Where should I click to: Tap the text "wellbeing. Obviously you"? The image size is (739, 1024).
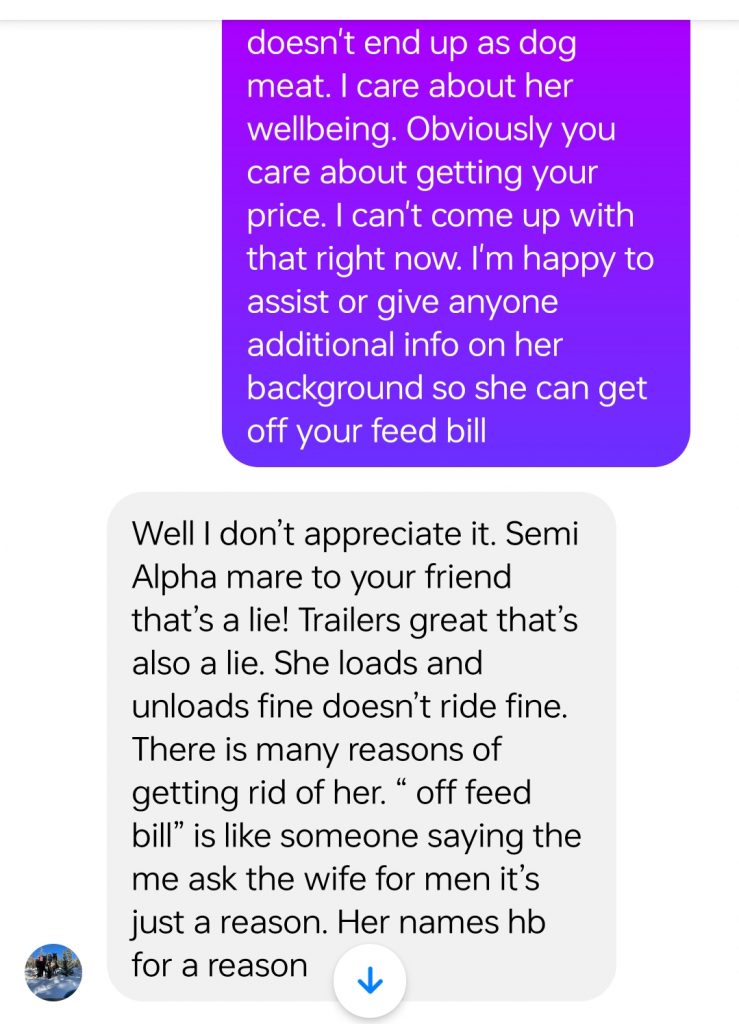pos(431,129)
